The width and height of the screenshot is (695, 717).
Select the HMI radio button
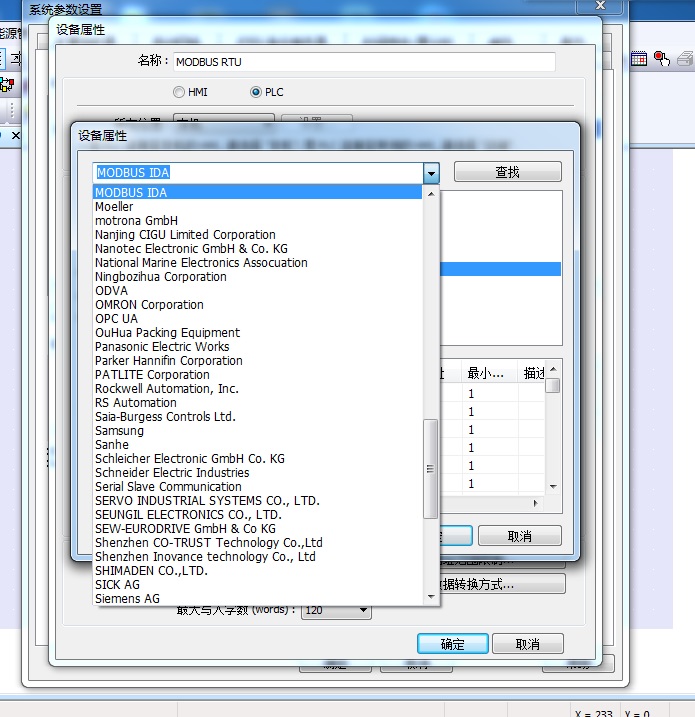179,92
